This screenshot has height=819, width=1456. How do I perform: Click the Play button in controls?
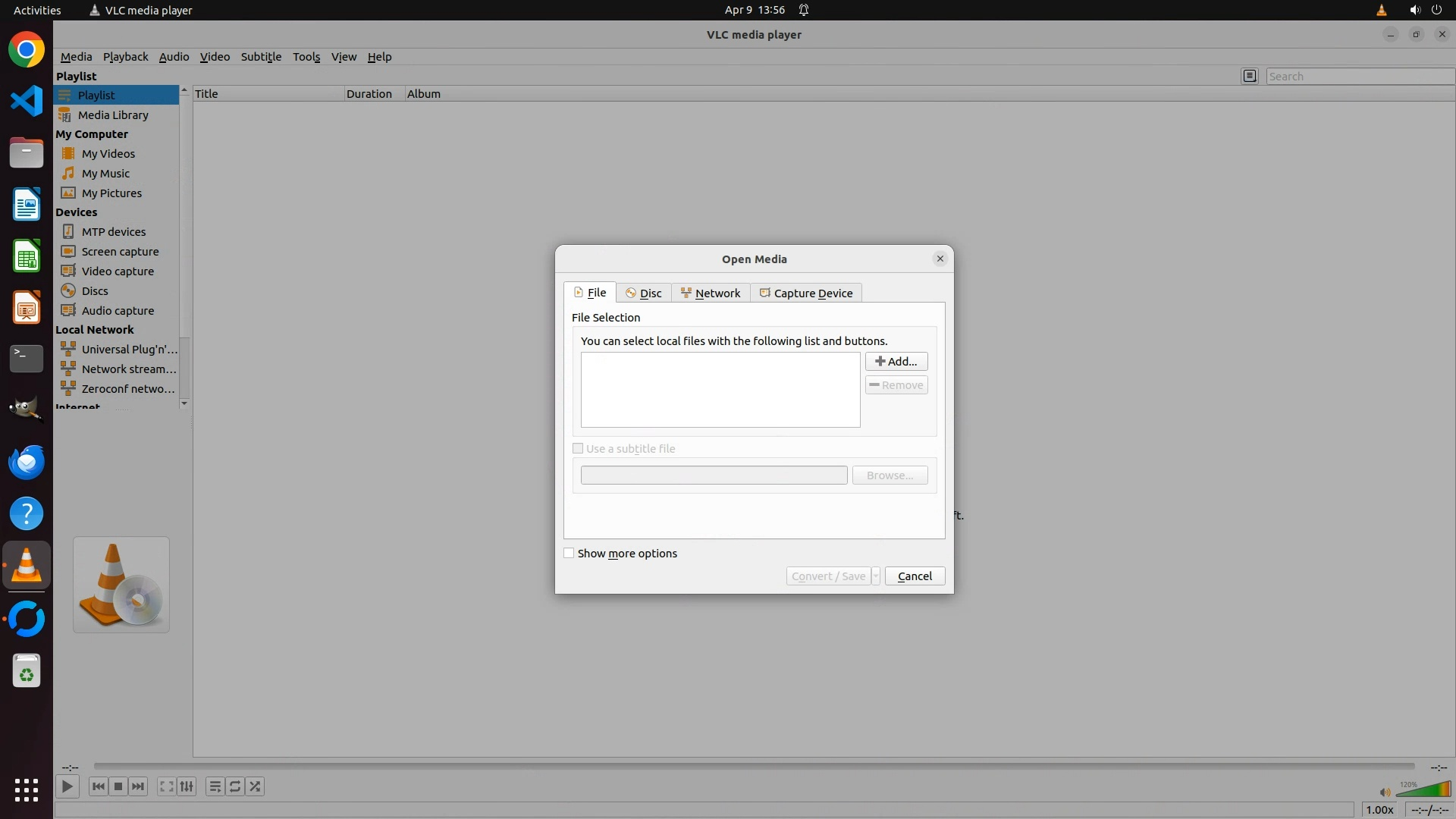point(67,786)
